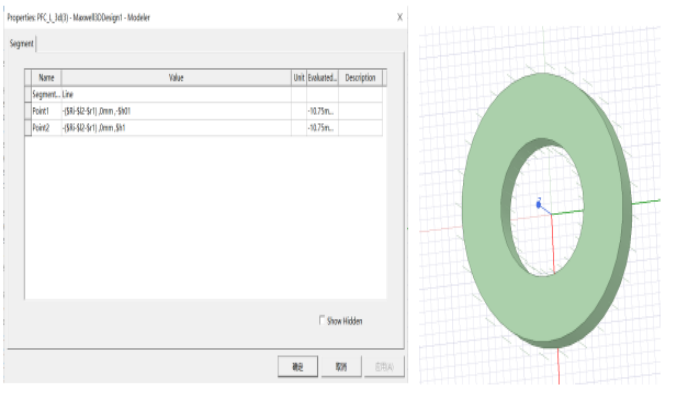Viewport: 678px width, 399px height.
Task: Click the Evaluated Value column header
Action: pyautogui.click(x=323, y=78)
